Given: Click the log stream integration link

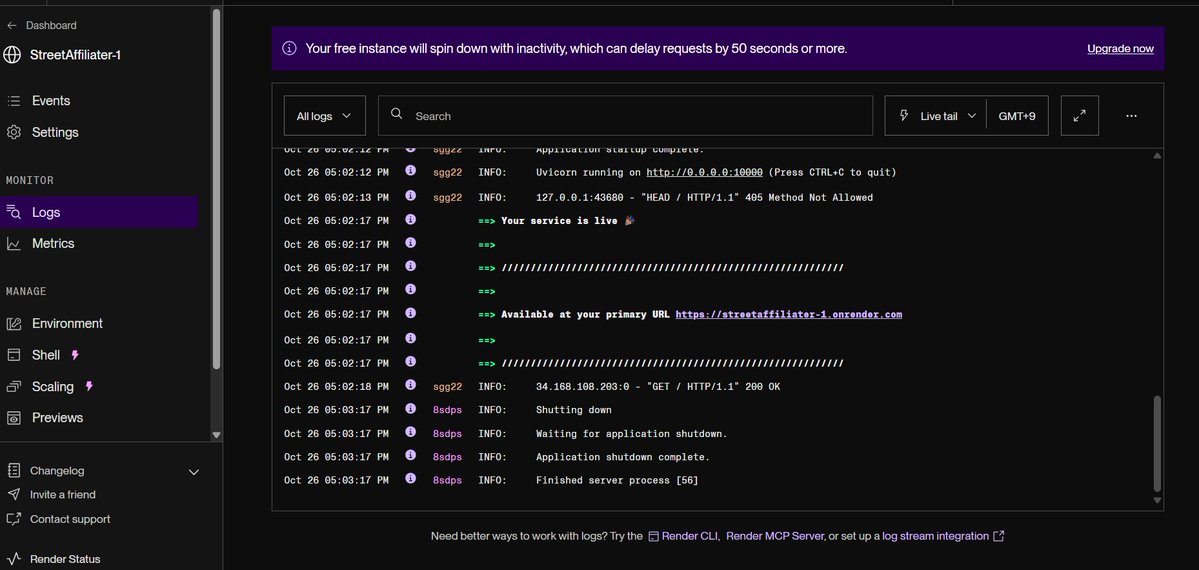Looking at the screenshot, I should 935,536.
